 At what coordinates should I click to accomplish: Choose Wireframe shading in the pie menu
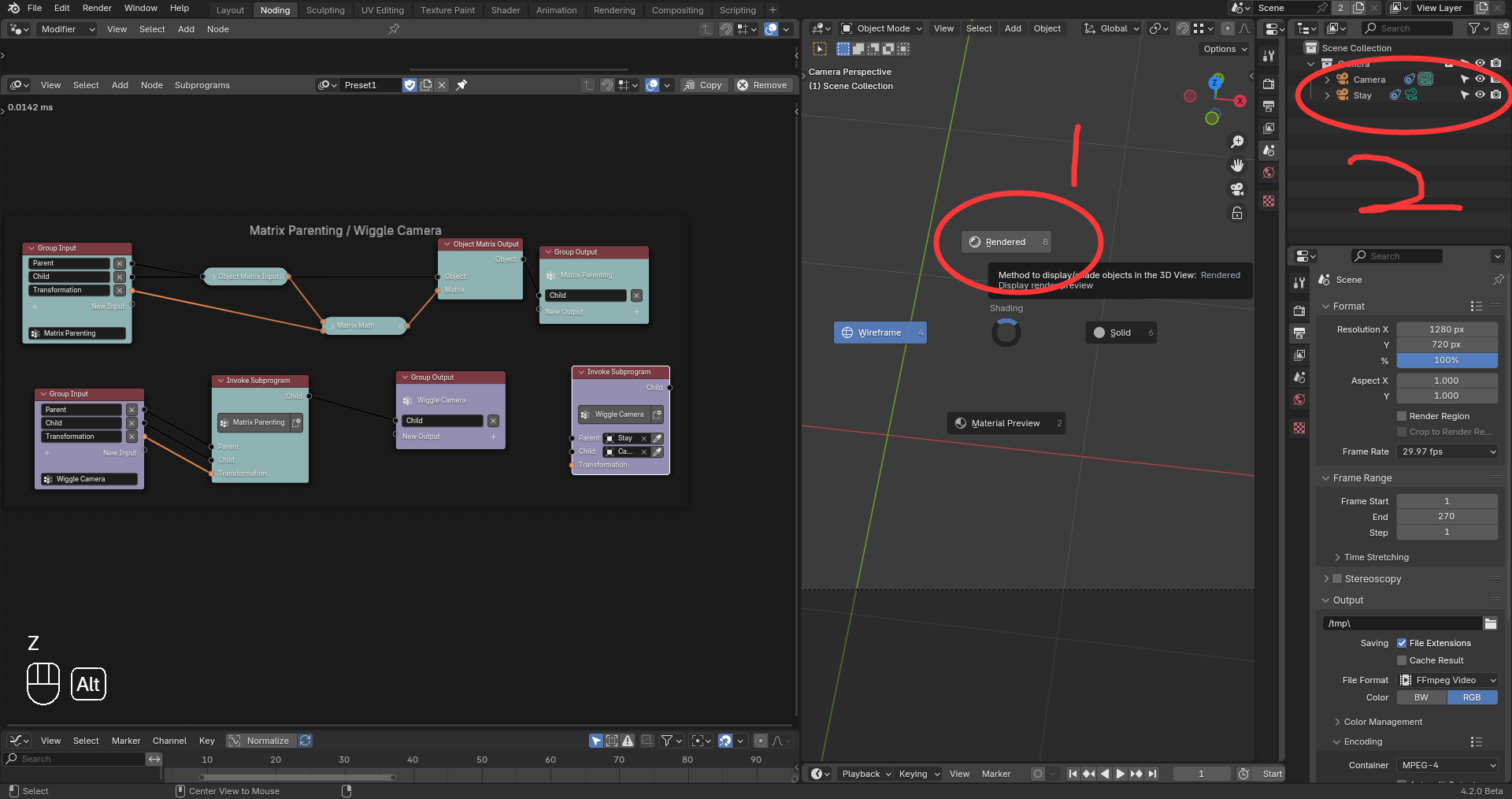tap(880, 333)
